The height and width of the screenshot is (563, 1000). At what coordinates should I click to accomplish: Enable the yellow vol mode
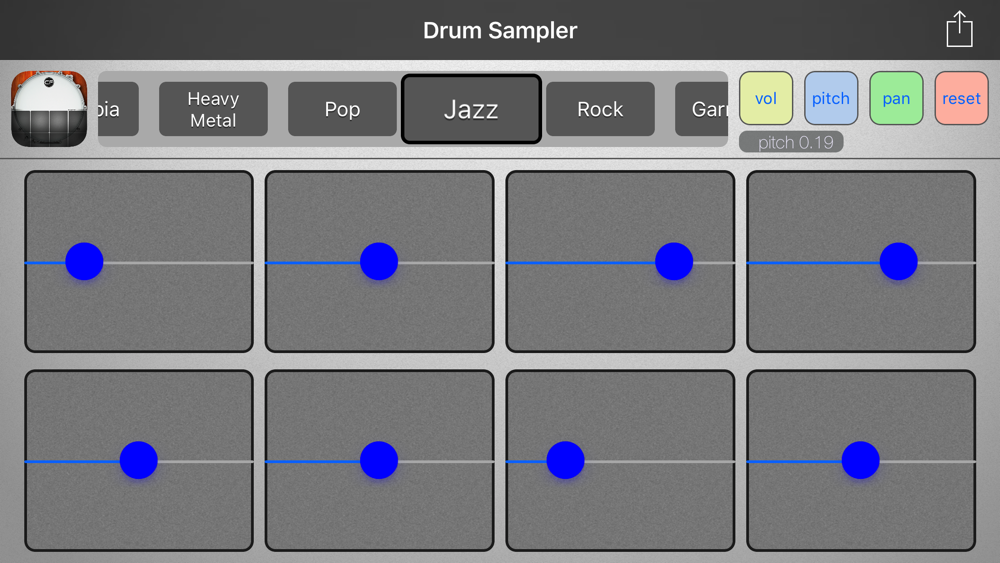(766, 98)
